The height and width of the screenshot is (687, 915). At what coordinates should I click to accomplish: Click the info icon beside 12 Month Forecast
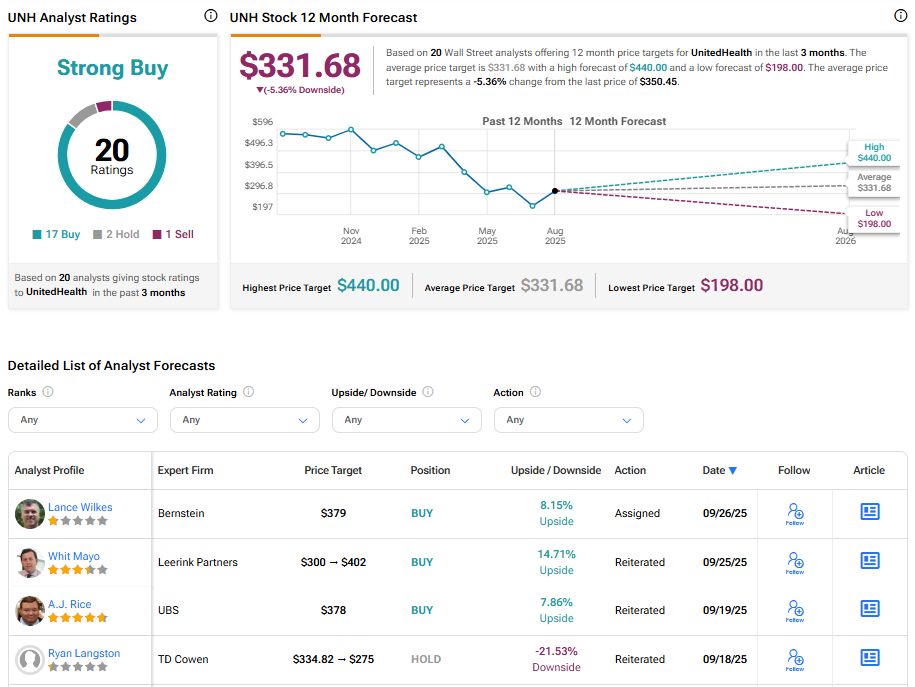click(x=900, y=16)
